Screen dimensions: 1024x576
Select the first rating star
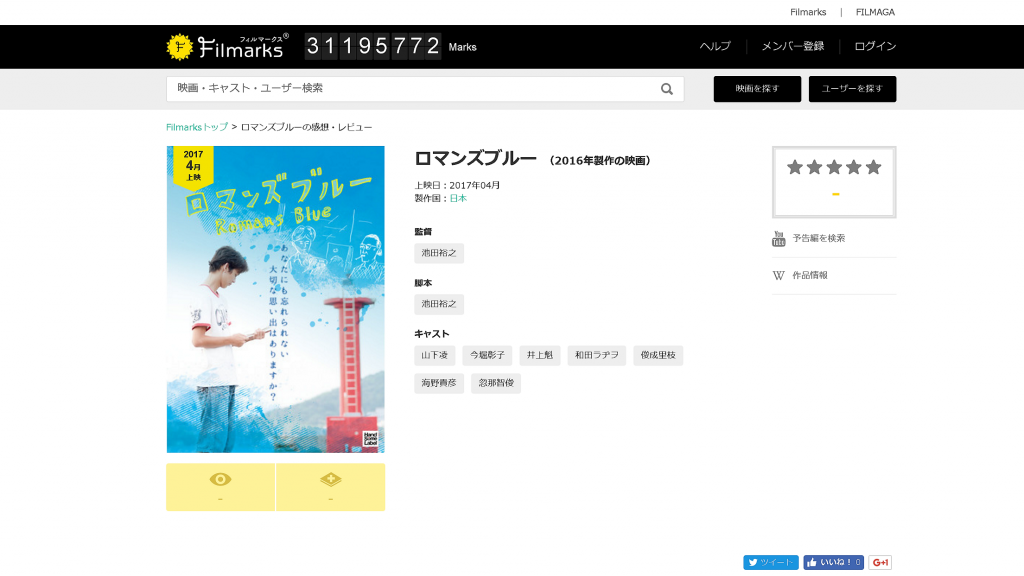pyautogui.click(x=795, y=167)
